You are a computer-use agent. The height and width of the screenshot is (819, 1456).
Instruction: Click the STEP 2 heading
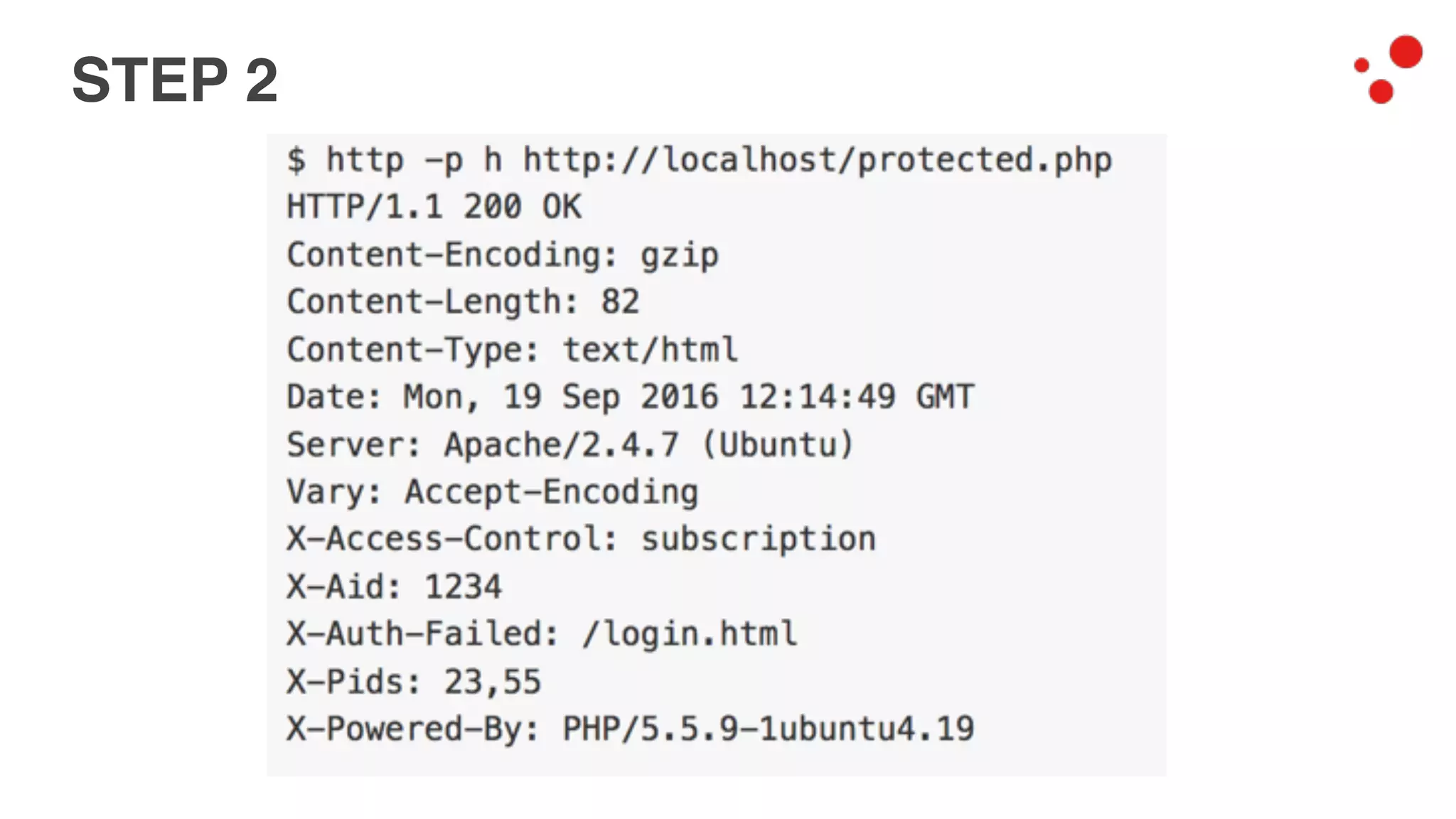[x=175, y=80]
